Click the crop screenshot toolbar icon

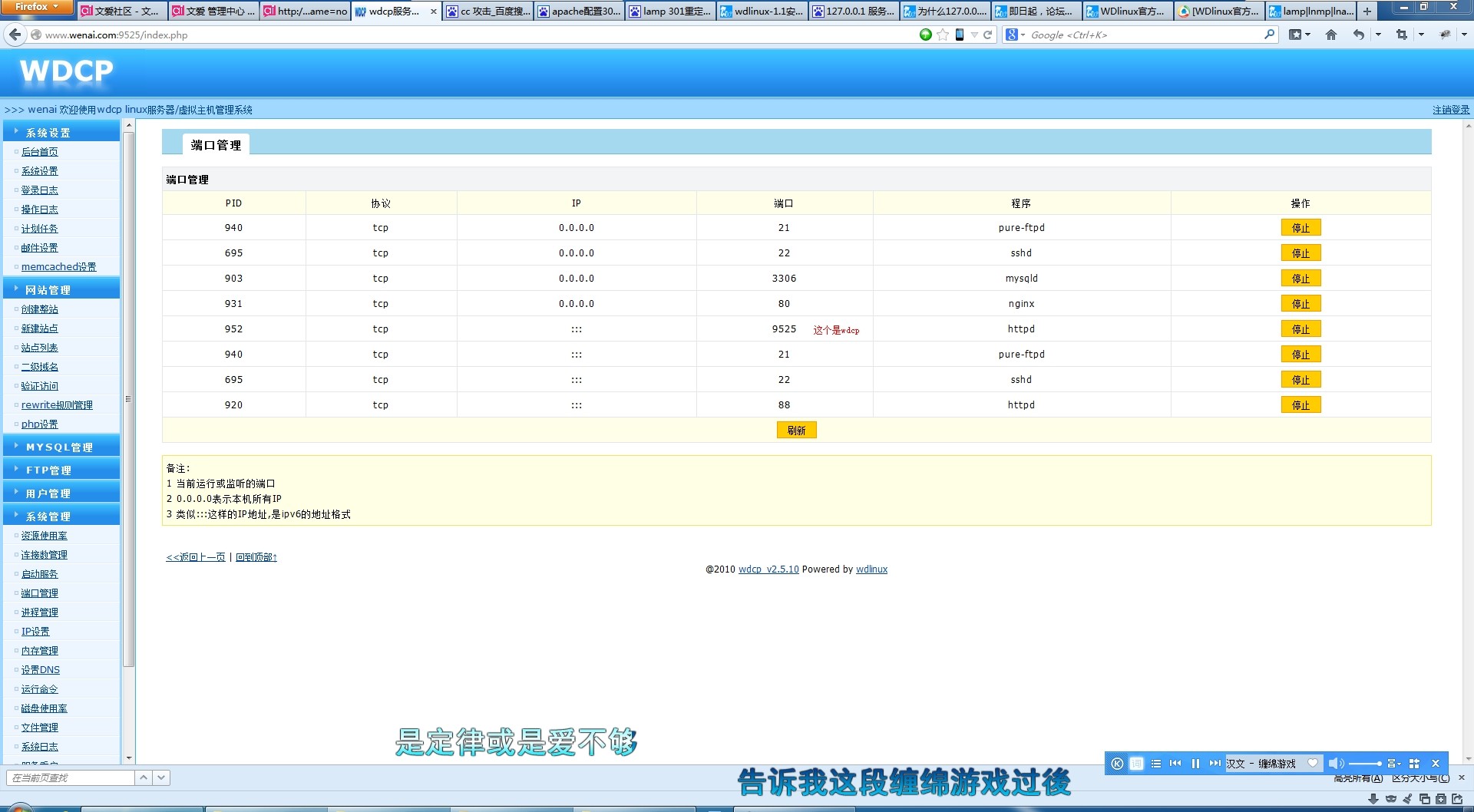[1402, 35]
